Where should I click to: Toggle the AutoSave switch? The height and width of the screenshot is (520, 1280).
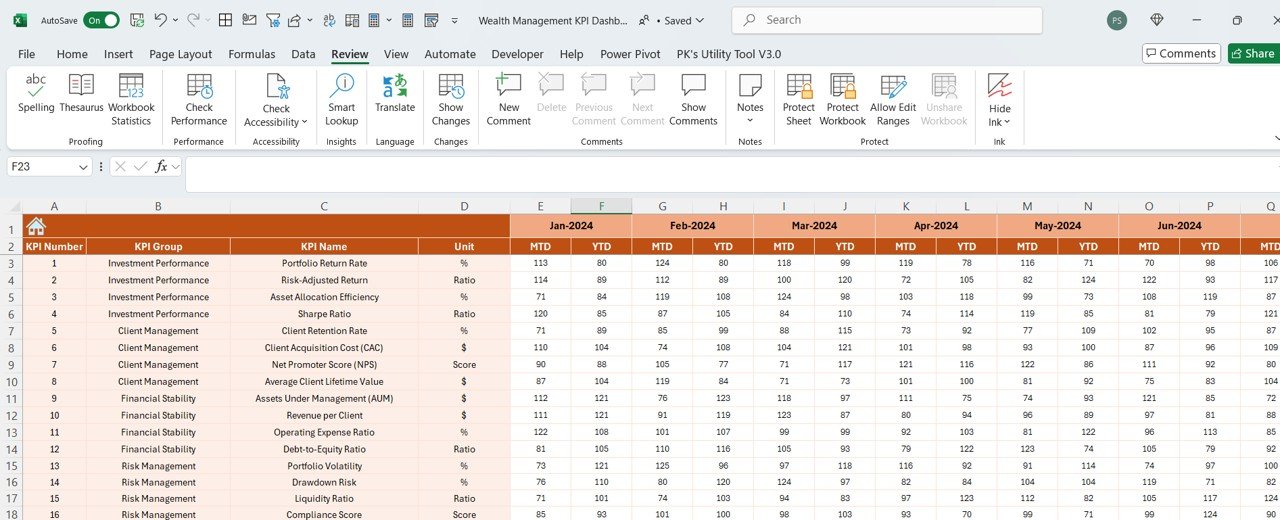point(101,20)
